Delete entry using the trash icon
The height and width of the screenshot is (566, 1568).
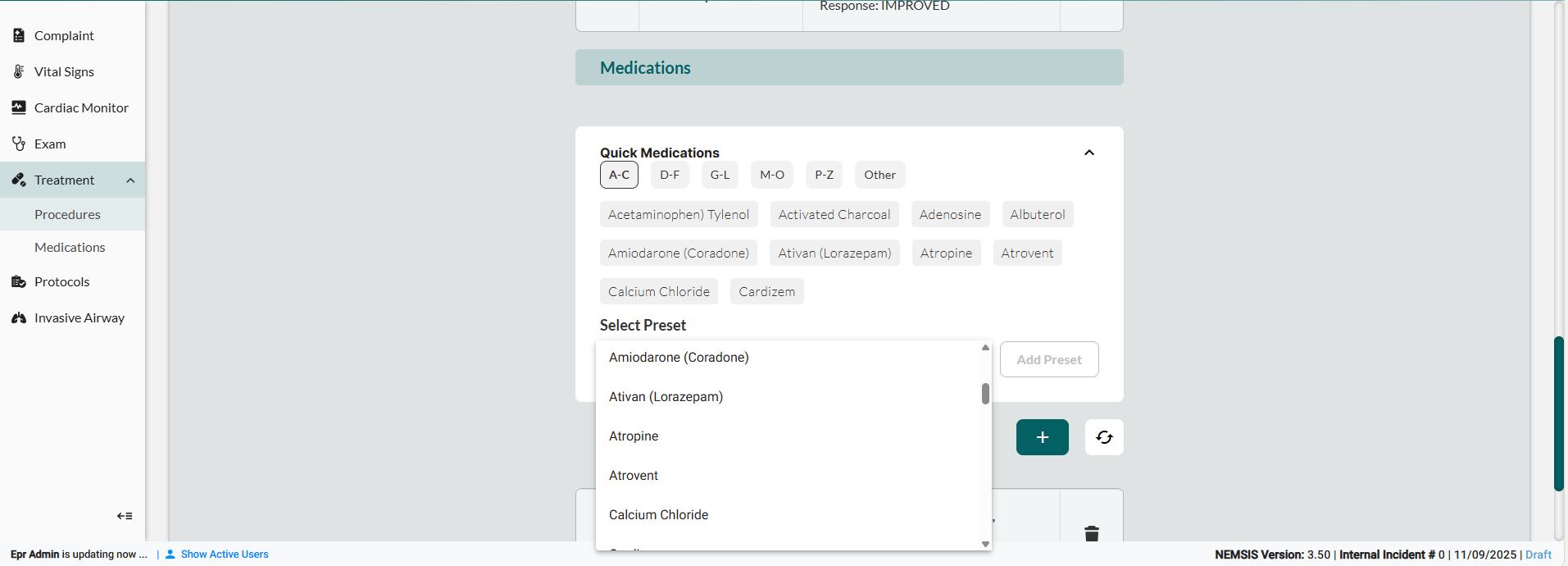1091,533
